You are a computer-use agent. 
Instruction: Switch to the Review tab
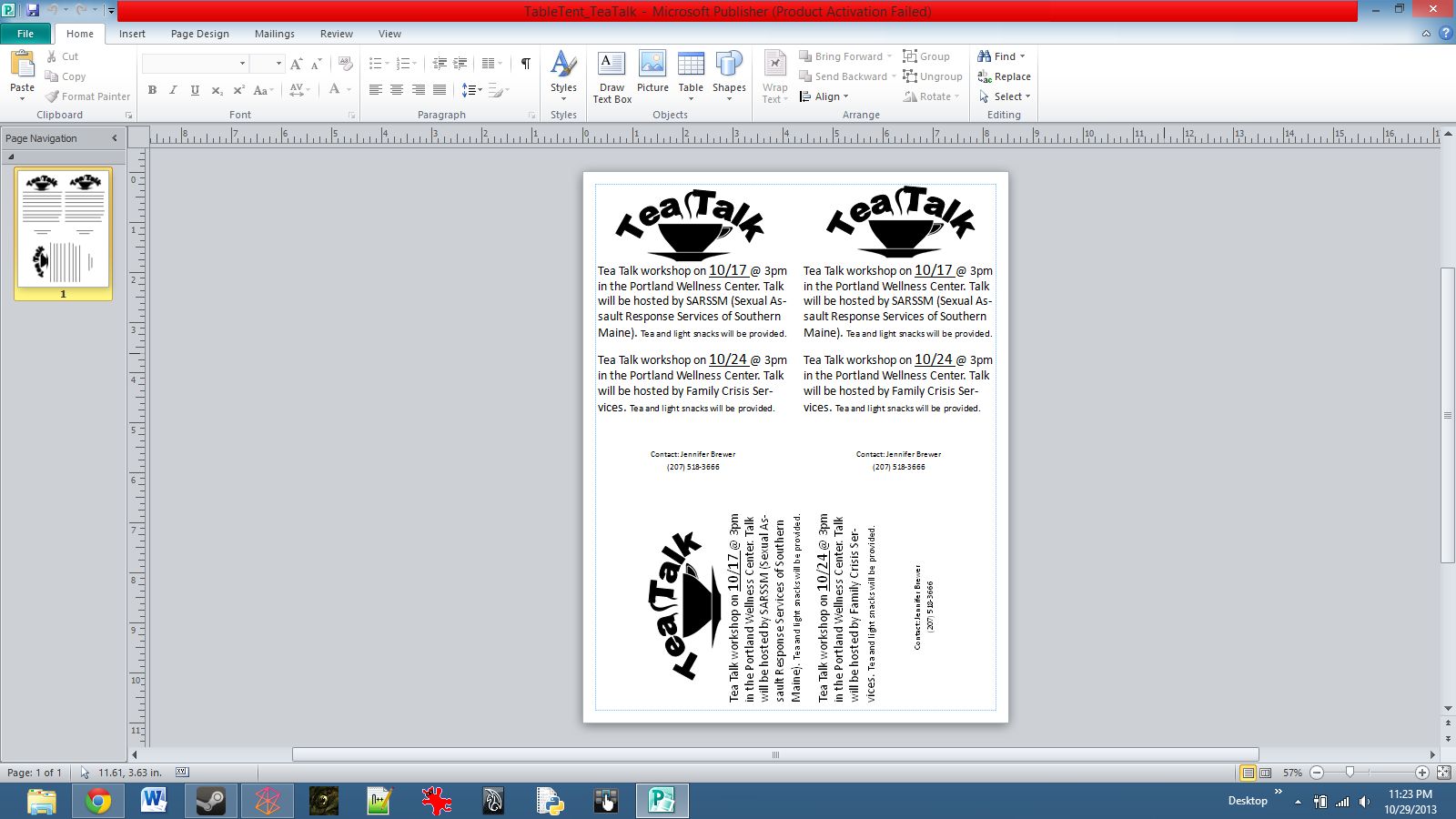coord(337,34)
